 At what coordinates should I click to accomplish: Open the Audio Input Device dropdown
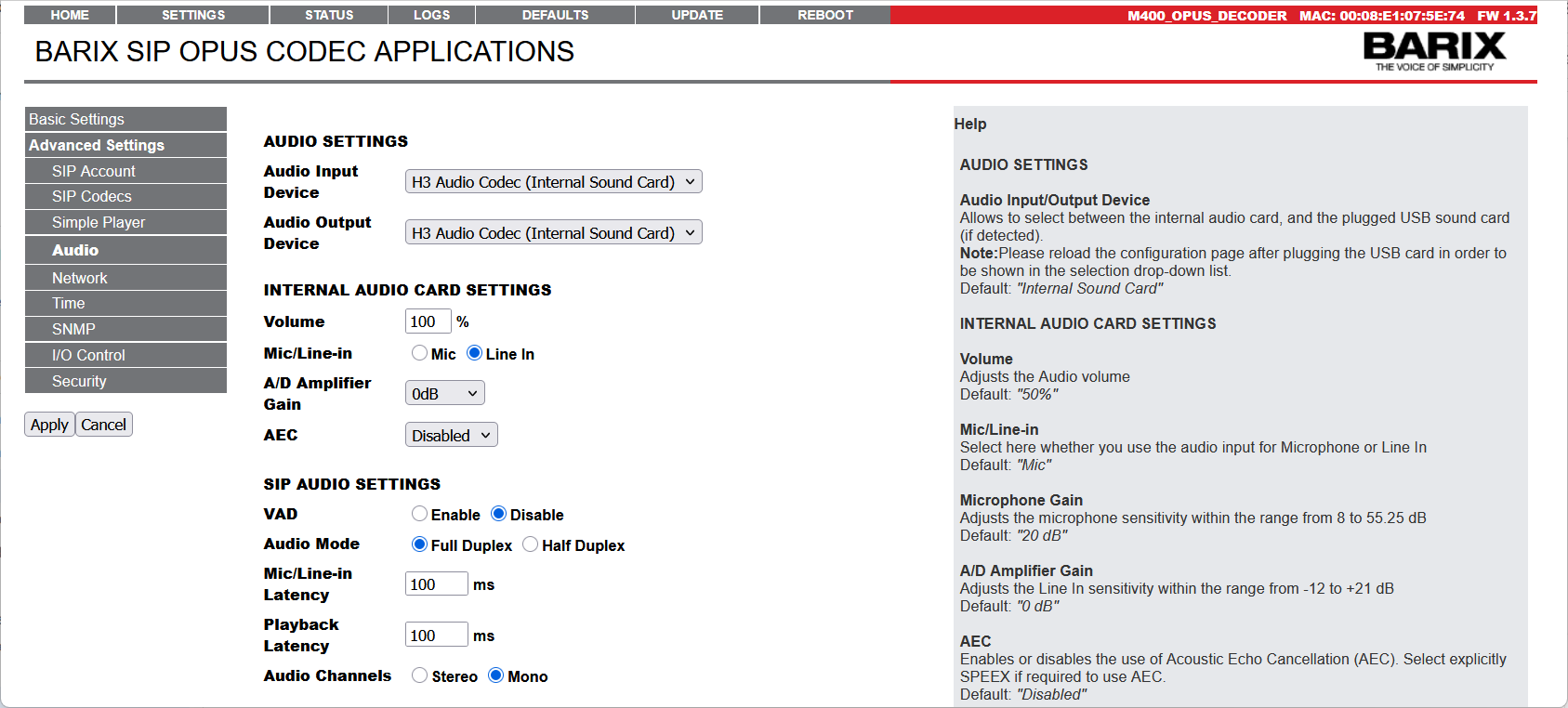tap(554, 182)
